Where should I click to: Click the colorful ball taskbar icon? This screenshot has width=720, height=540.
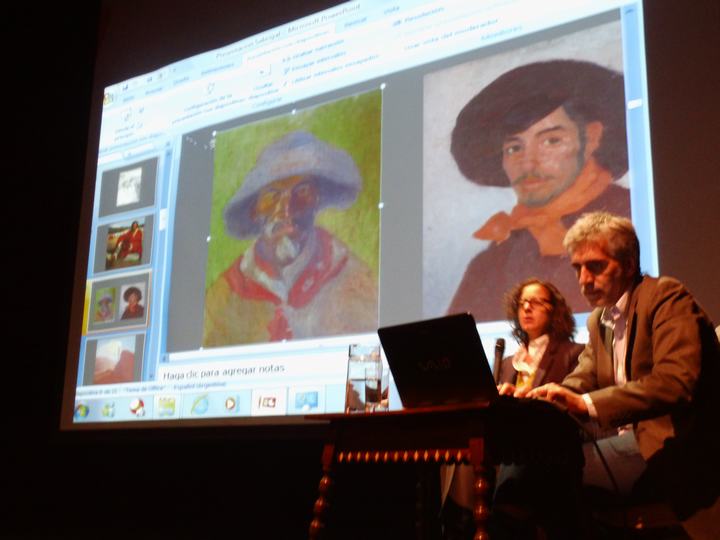(137, 407)
